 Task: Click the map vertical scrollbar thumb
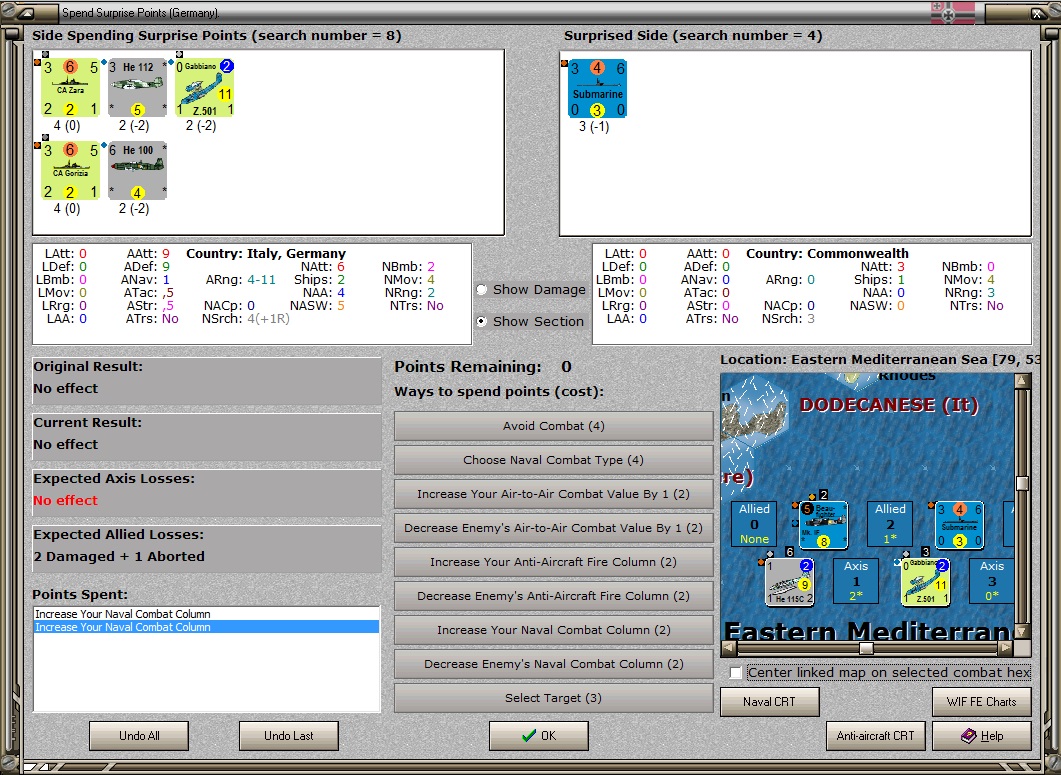coord(1022,483)
